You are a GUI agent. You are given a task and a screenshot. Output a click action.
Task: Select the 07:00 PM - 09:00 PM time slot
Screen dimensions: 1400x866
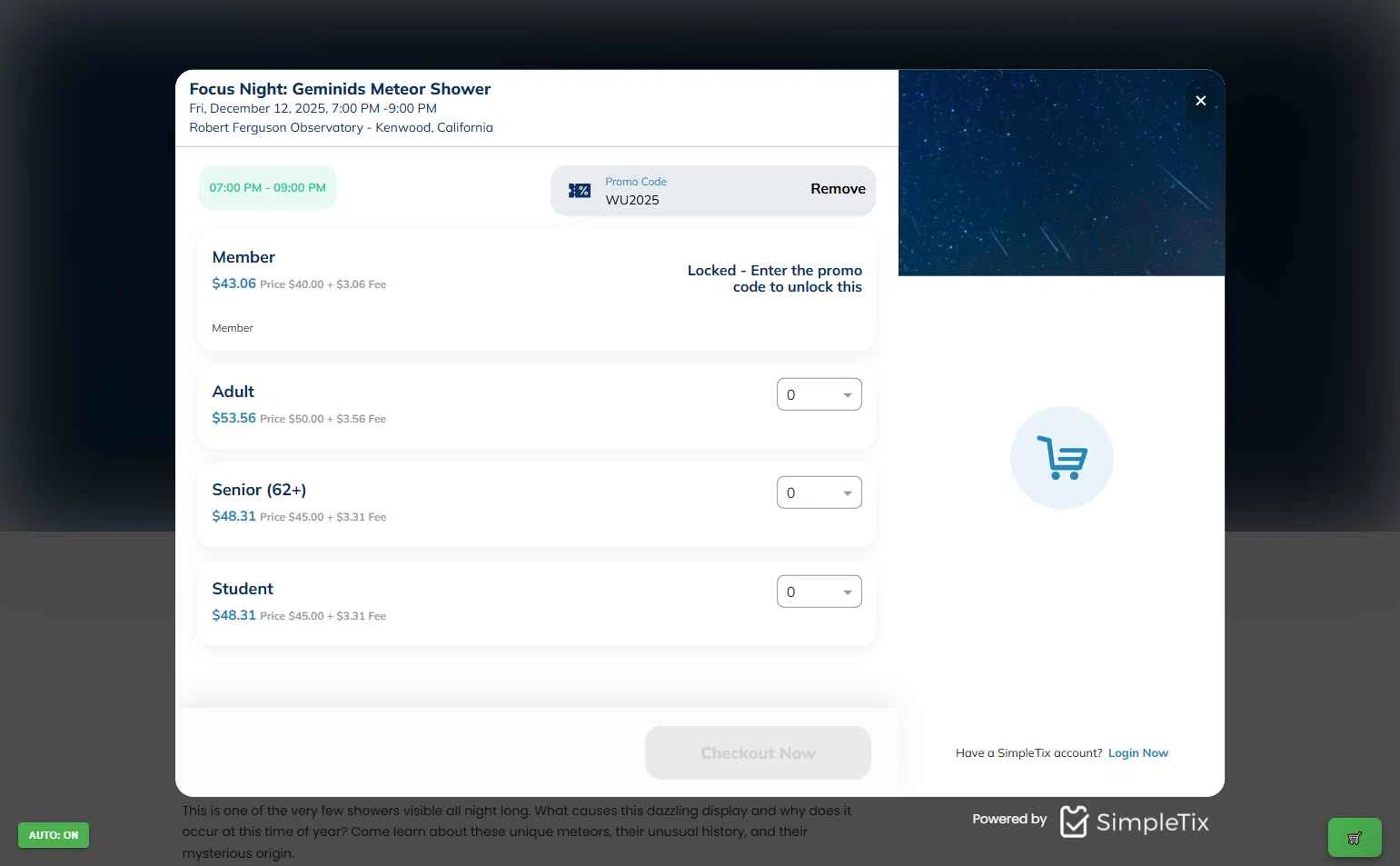pos(267,188)
